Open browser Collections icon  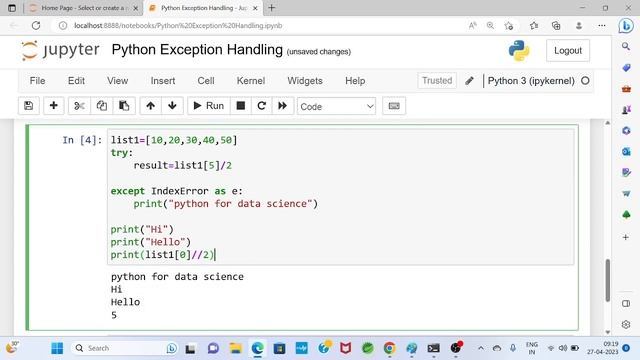556,26
